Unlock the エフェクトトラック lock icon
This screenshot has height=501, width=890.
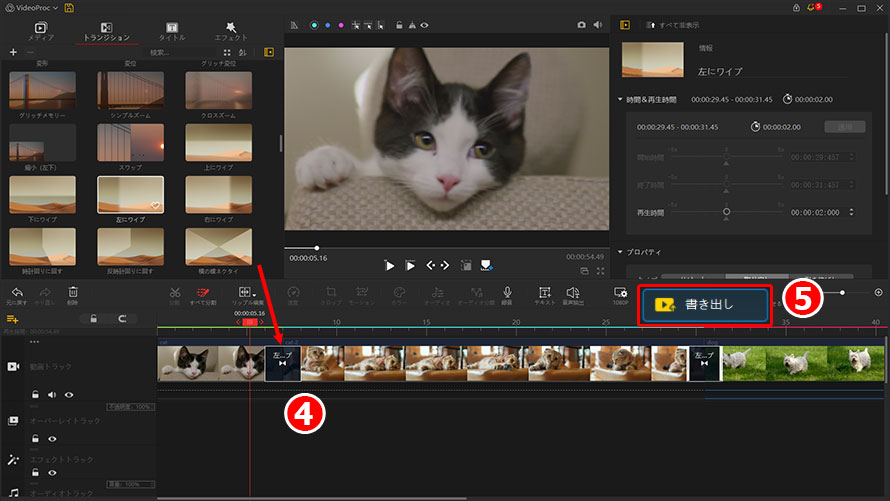tap(35, 473)
